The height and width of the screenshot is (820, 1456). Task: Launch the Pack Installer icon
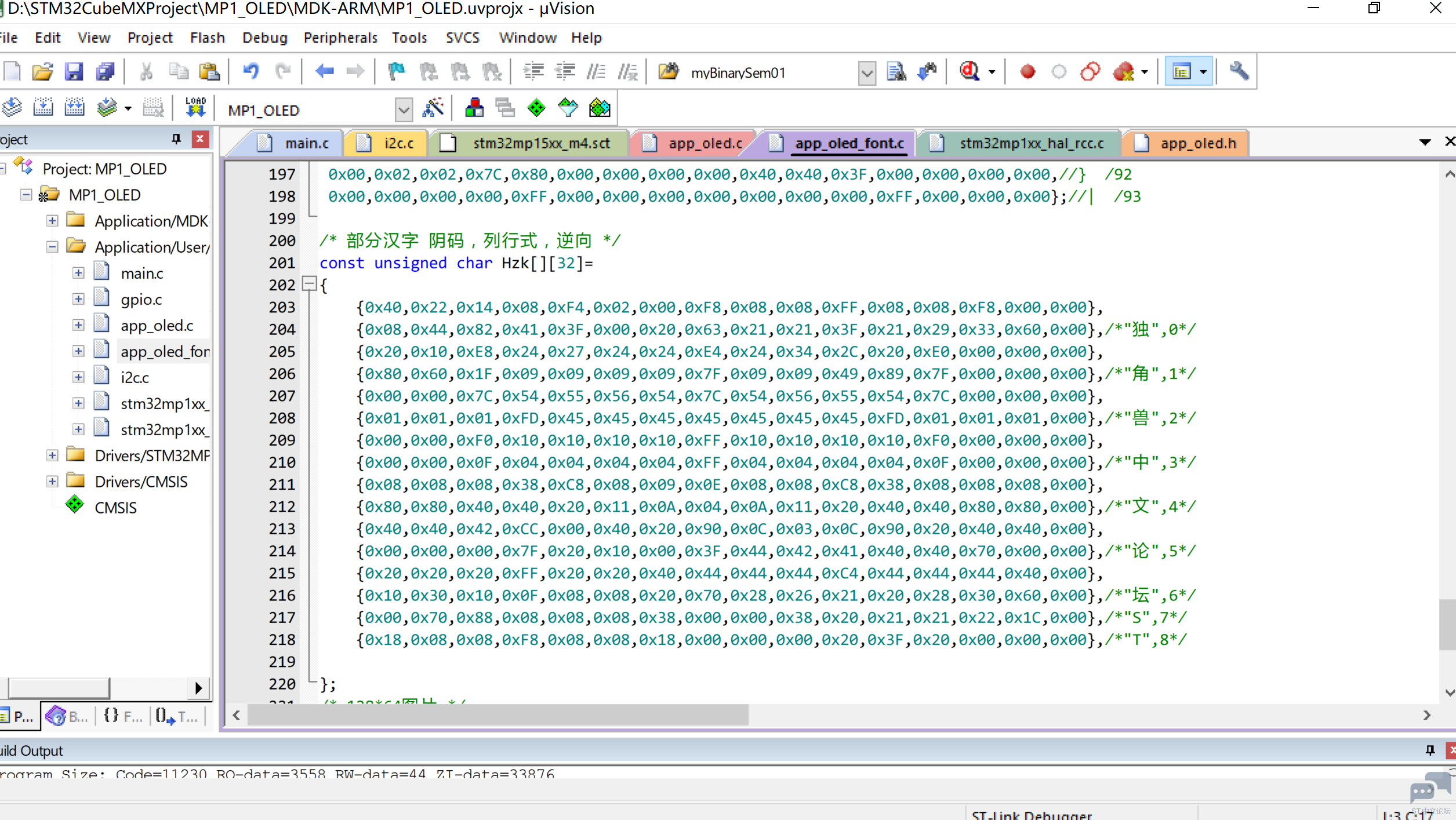point(600,107)
